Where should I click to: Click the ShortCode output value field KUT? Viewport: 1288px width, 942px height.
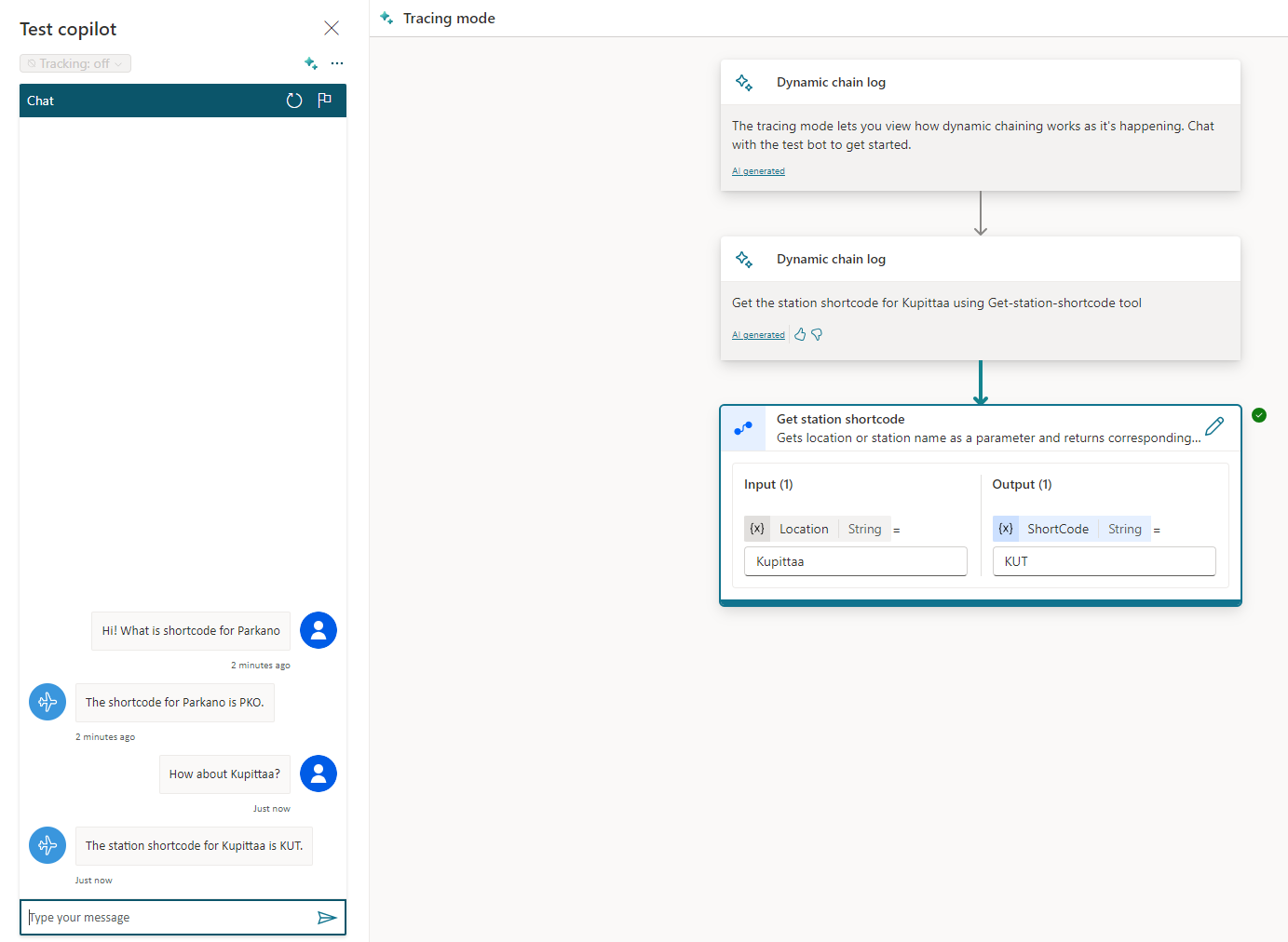(x=1104, y=561)
